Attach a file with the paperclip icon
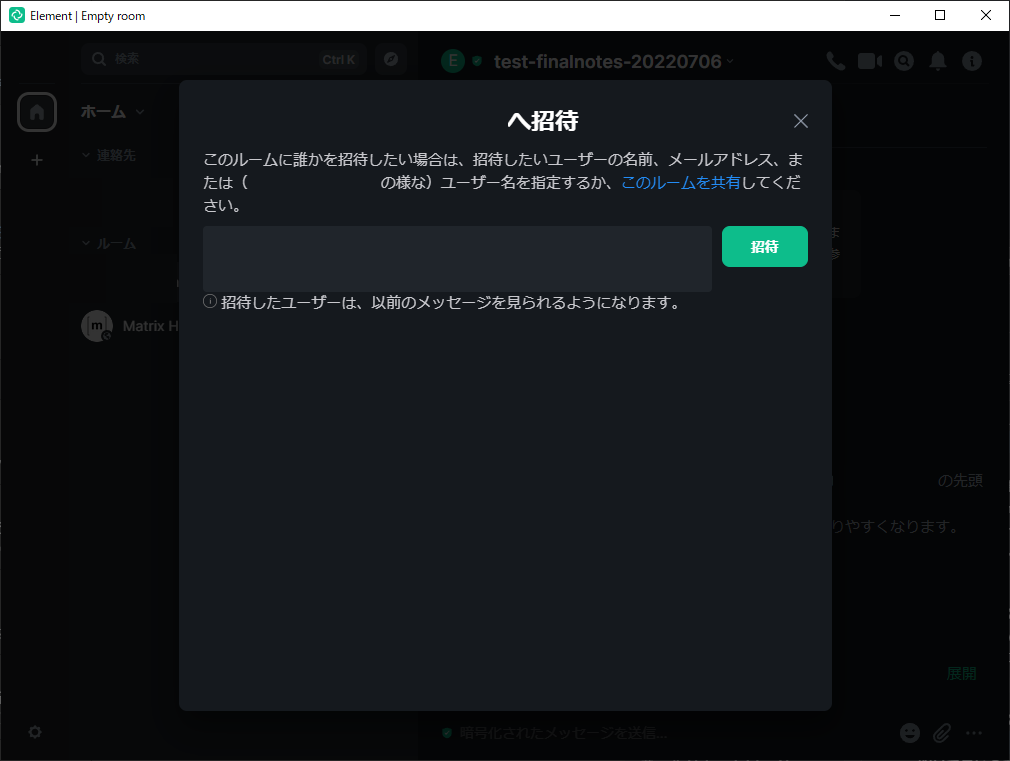This screenshot has height=761, width=1010. coord(941,733)
